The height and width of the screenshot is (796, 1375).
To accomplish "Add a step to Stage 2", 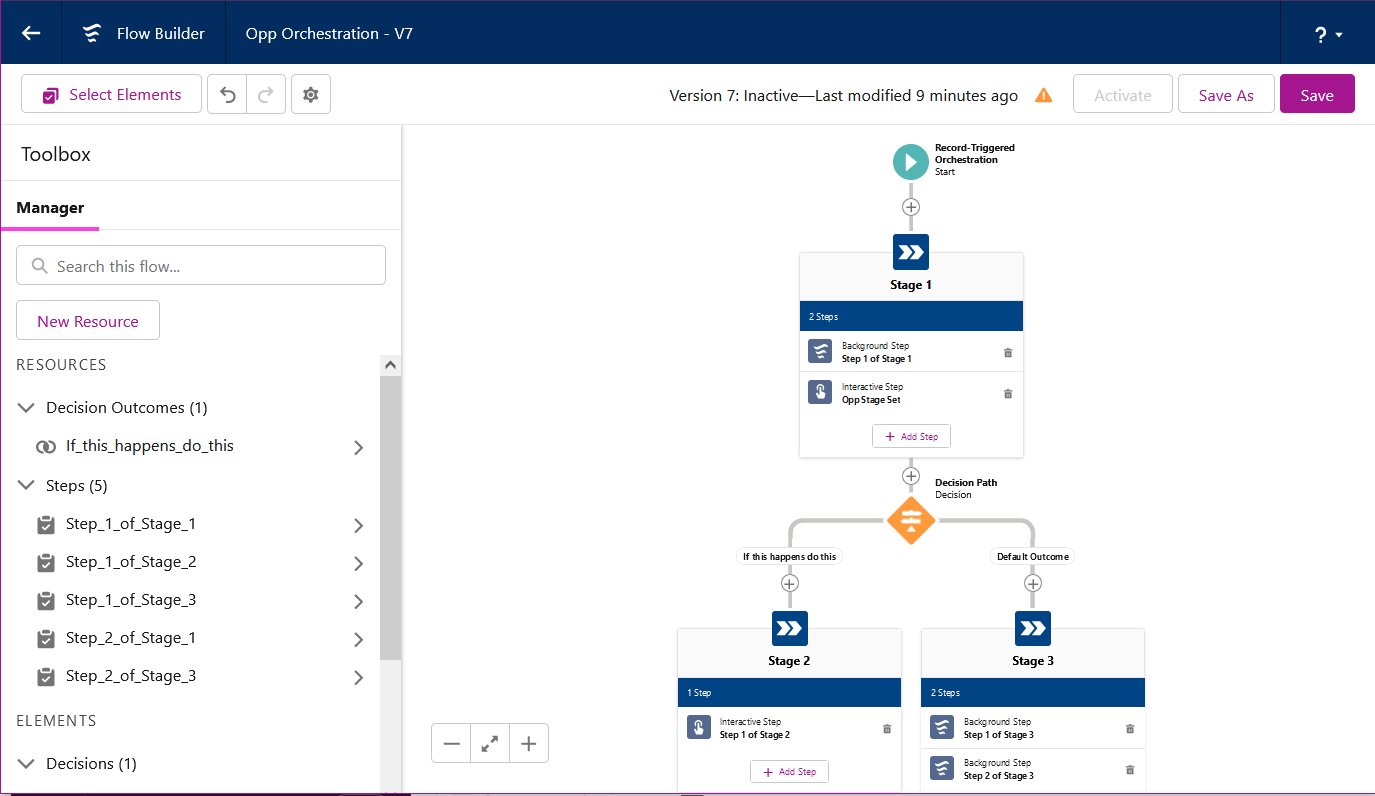I will (789, 771).
